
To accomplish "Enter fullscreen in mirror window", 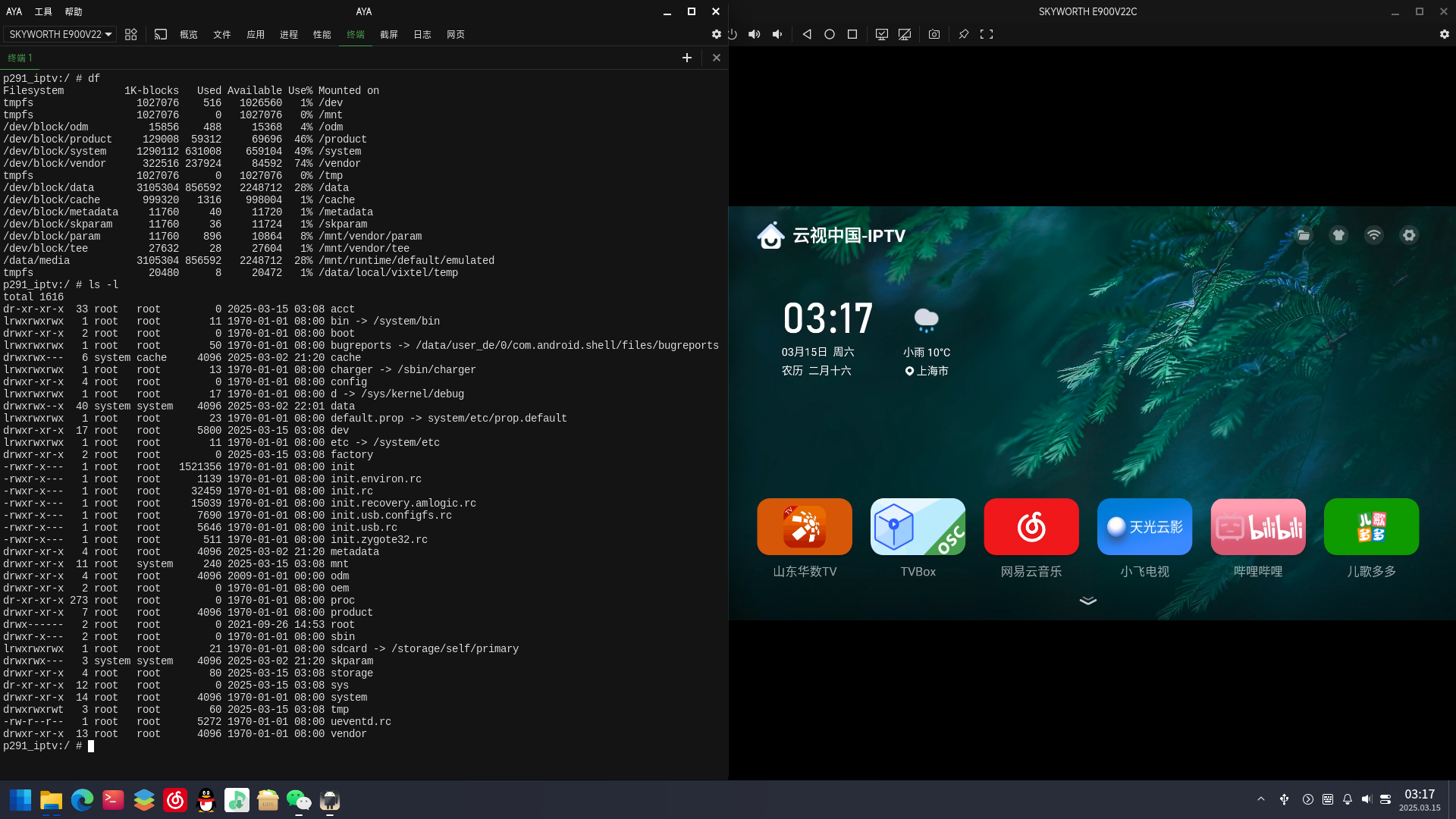I will [987, 34].
